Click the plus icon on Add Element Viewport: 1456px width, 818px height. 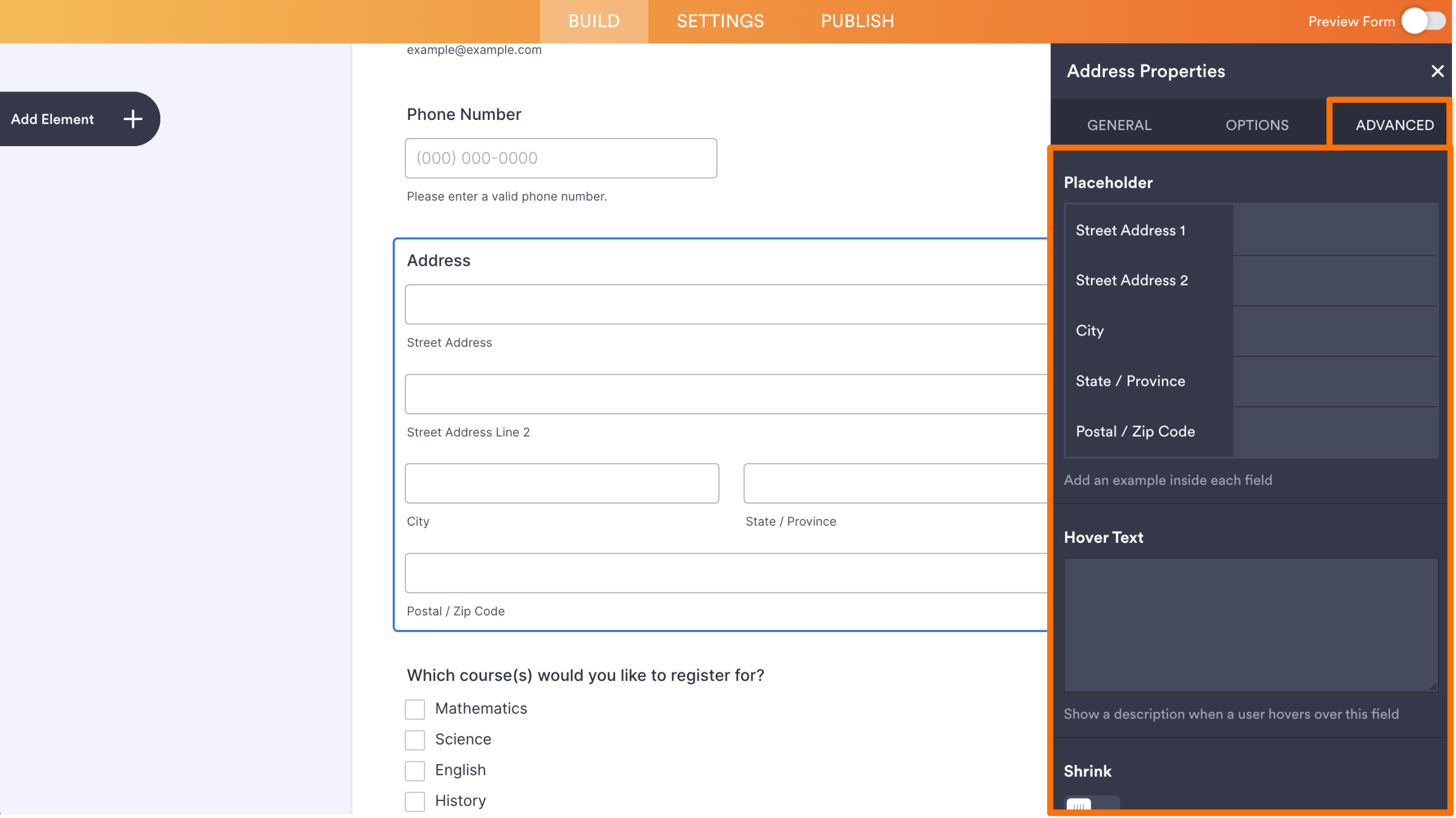pos(133,119)
